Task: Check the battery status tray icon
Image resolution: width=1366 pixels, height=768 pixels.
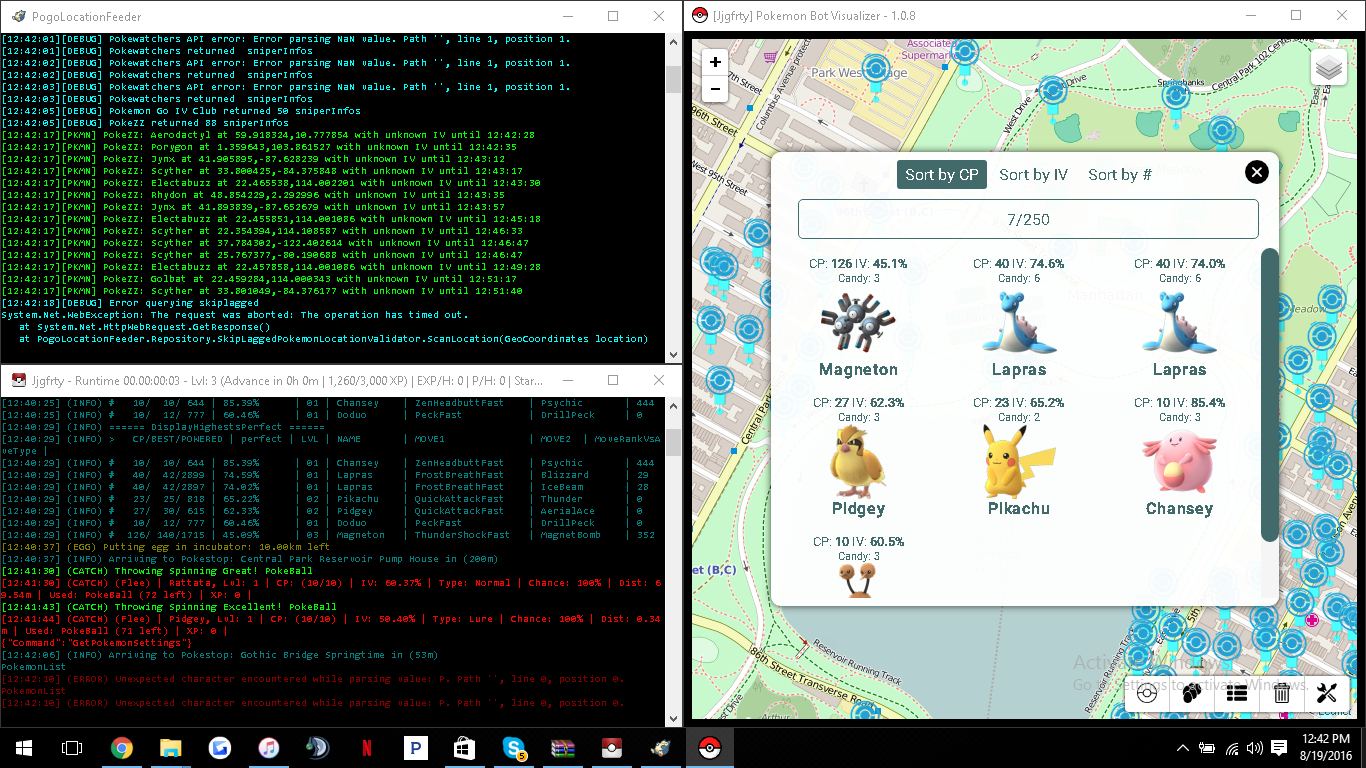Action: 1207,748
